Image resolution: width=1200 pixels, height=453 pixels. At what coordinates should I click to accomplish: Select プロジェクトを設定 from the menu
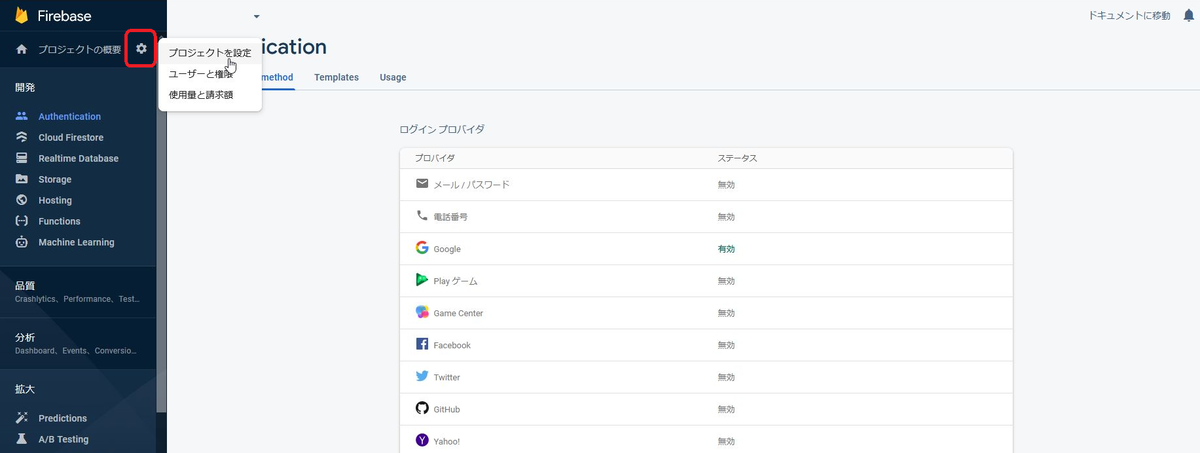[x=210, y=53]
